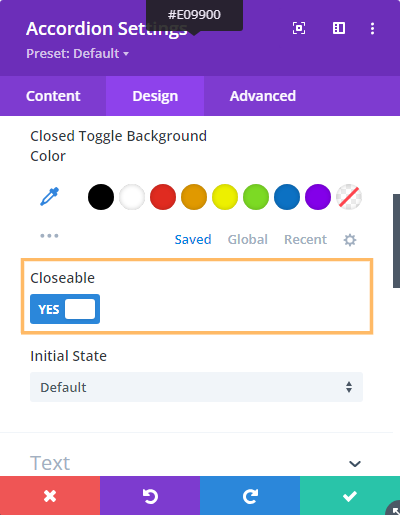Click the blue redo arrow

click(x=250, y=496)
